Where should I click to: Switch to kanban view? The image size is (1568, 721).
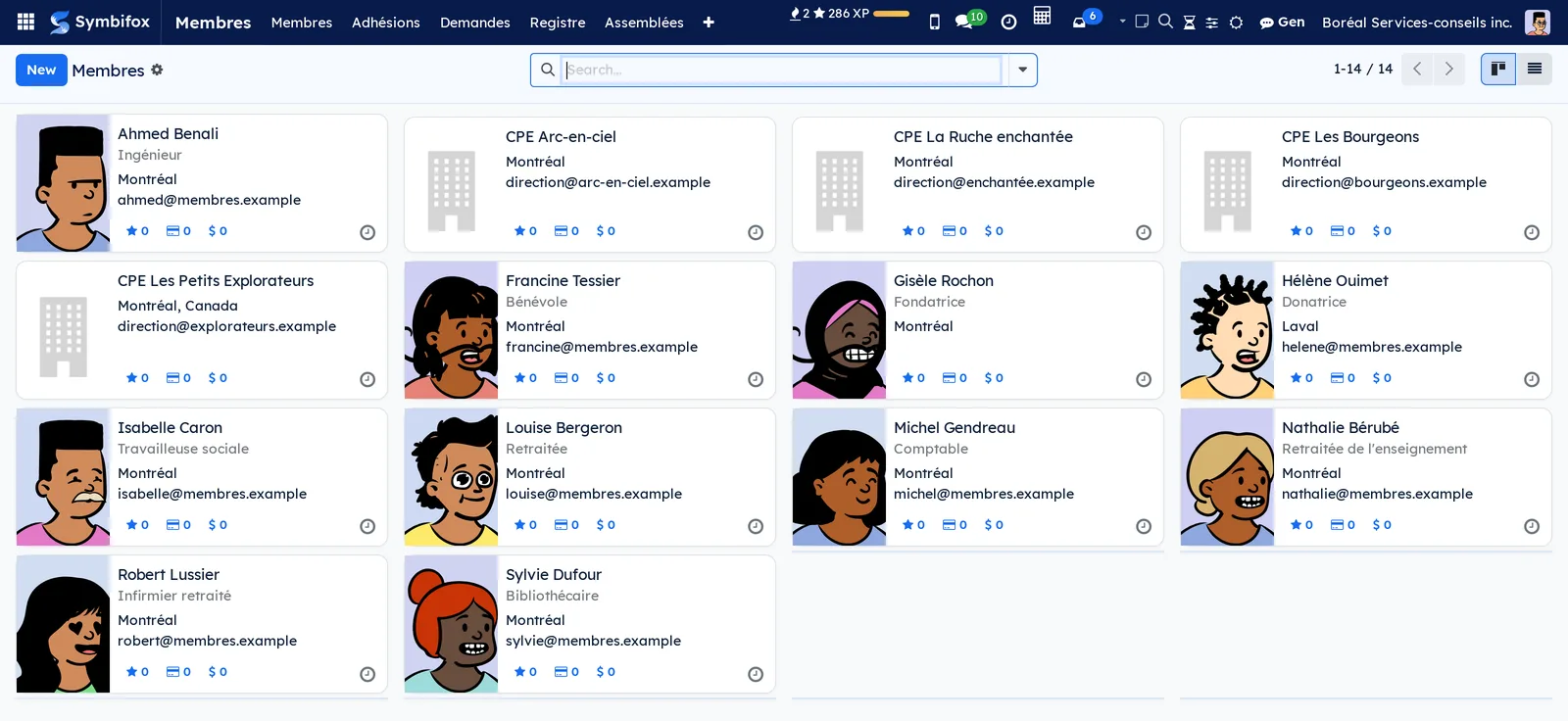pyautogui.click(x=1497, y=69)
